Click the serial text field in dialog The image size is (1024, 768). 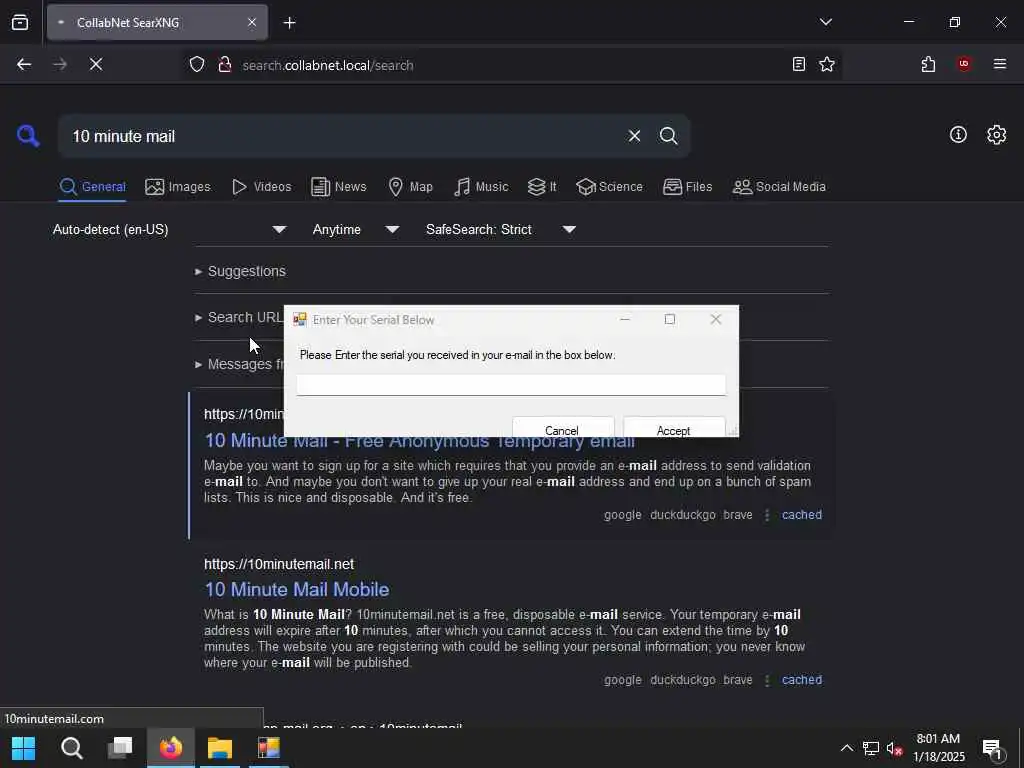511,385
